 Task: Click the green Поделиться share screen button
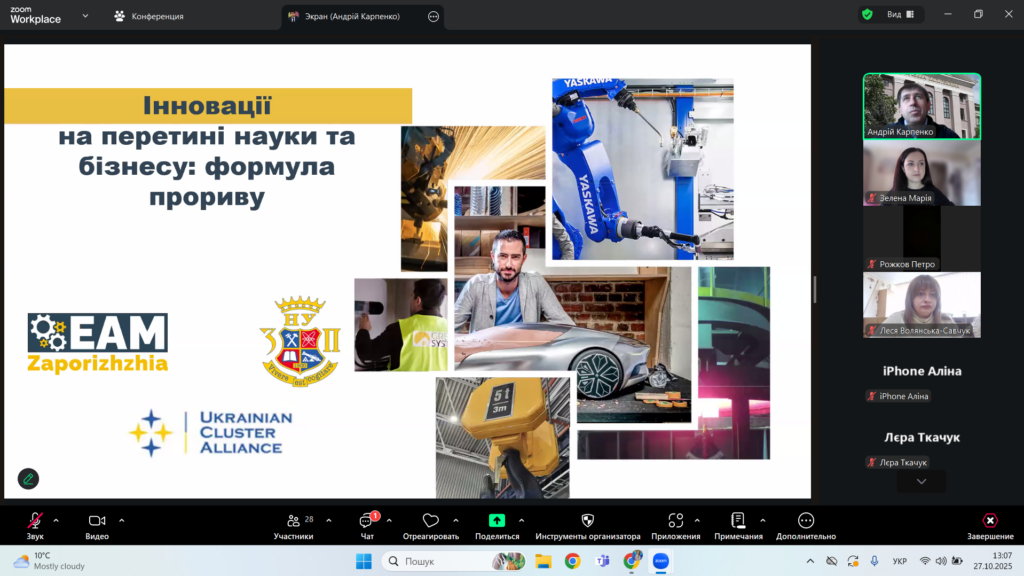(x=497, y=521)
